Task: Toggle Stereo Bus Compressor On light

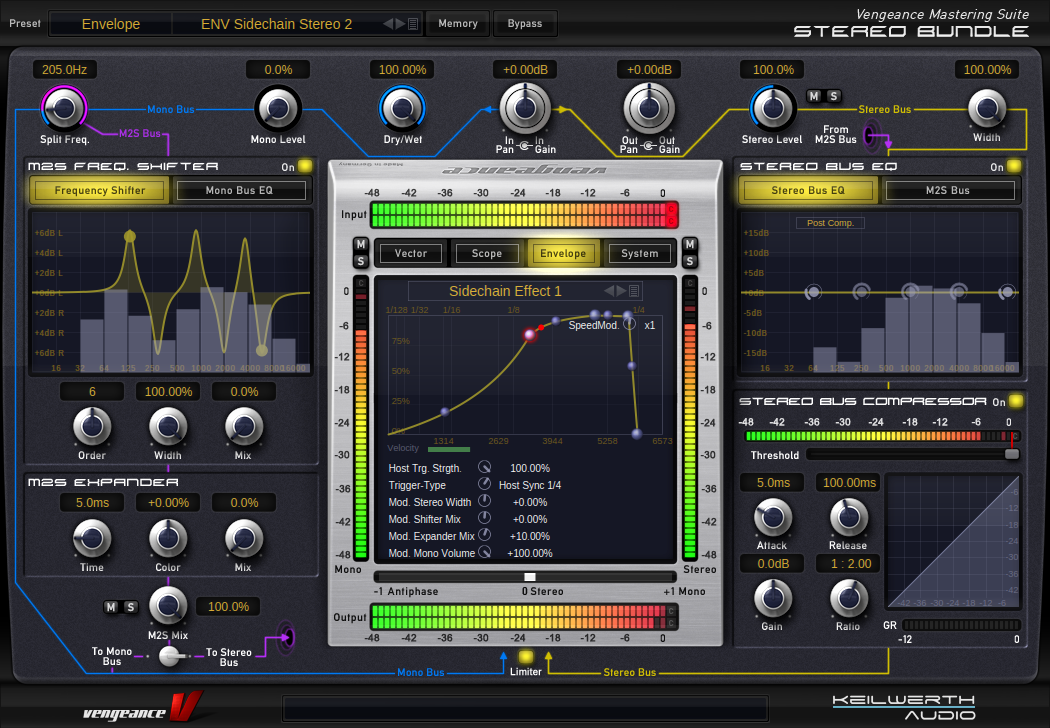Action: 1017,401
